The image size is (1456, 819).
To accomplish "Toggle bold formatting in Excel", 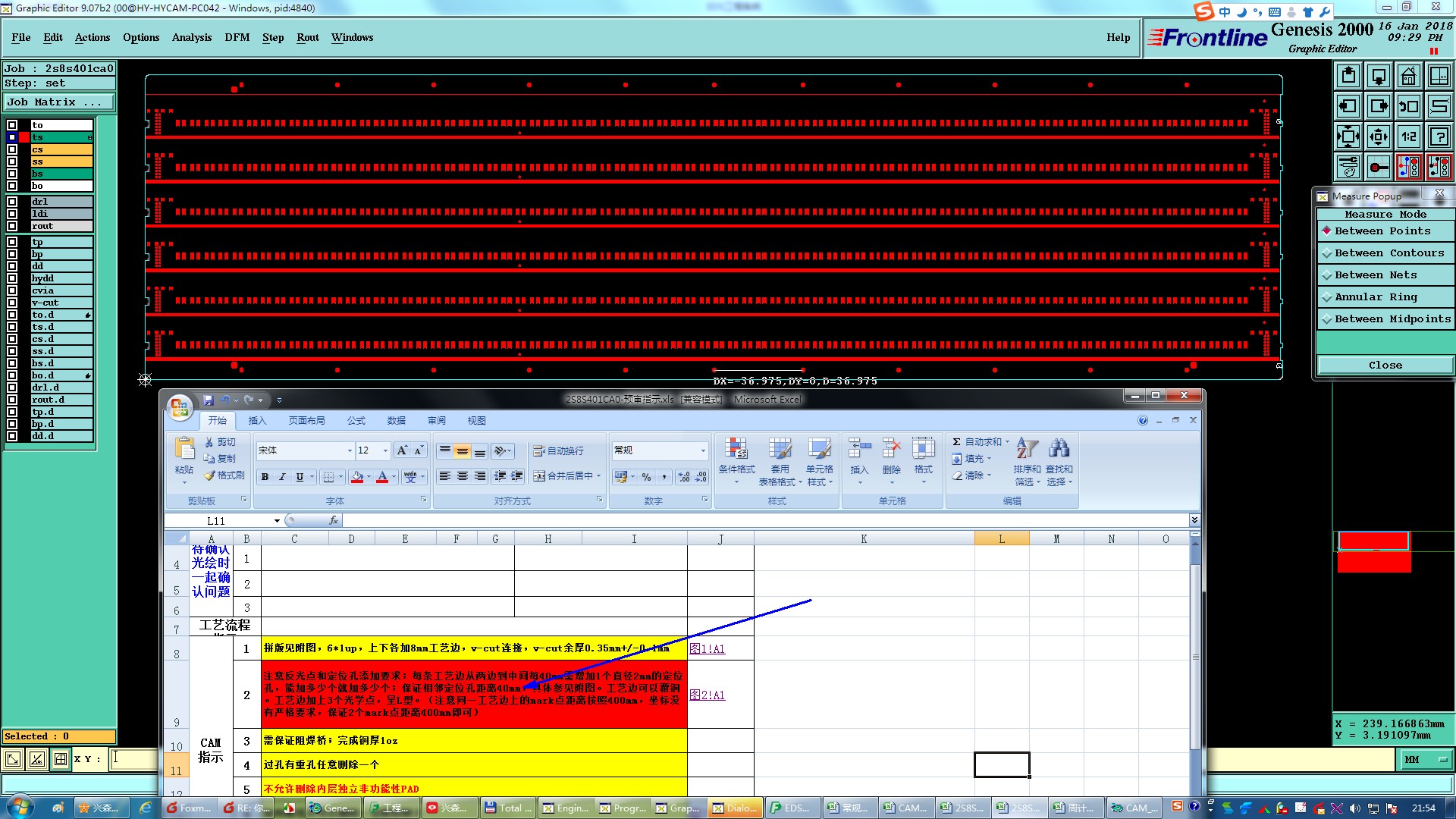I will (265, 477).
